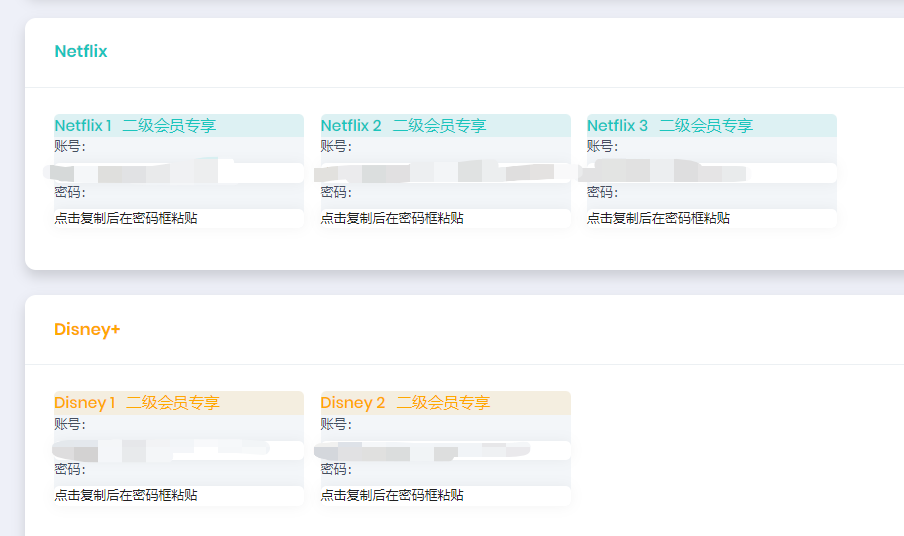Click Netflix 1 password copy field
The image size is (904, 536).
(x=179, y=218)
